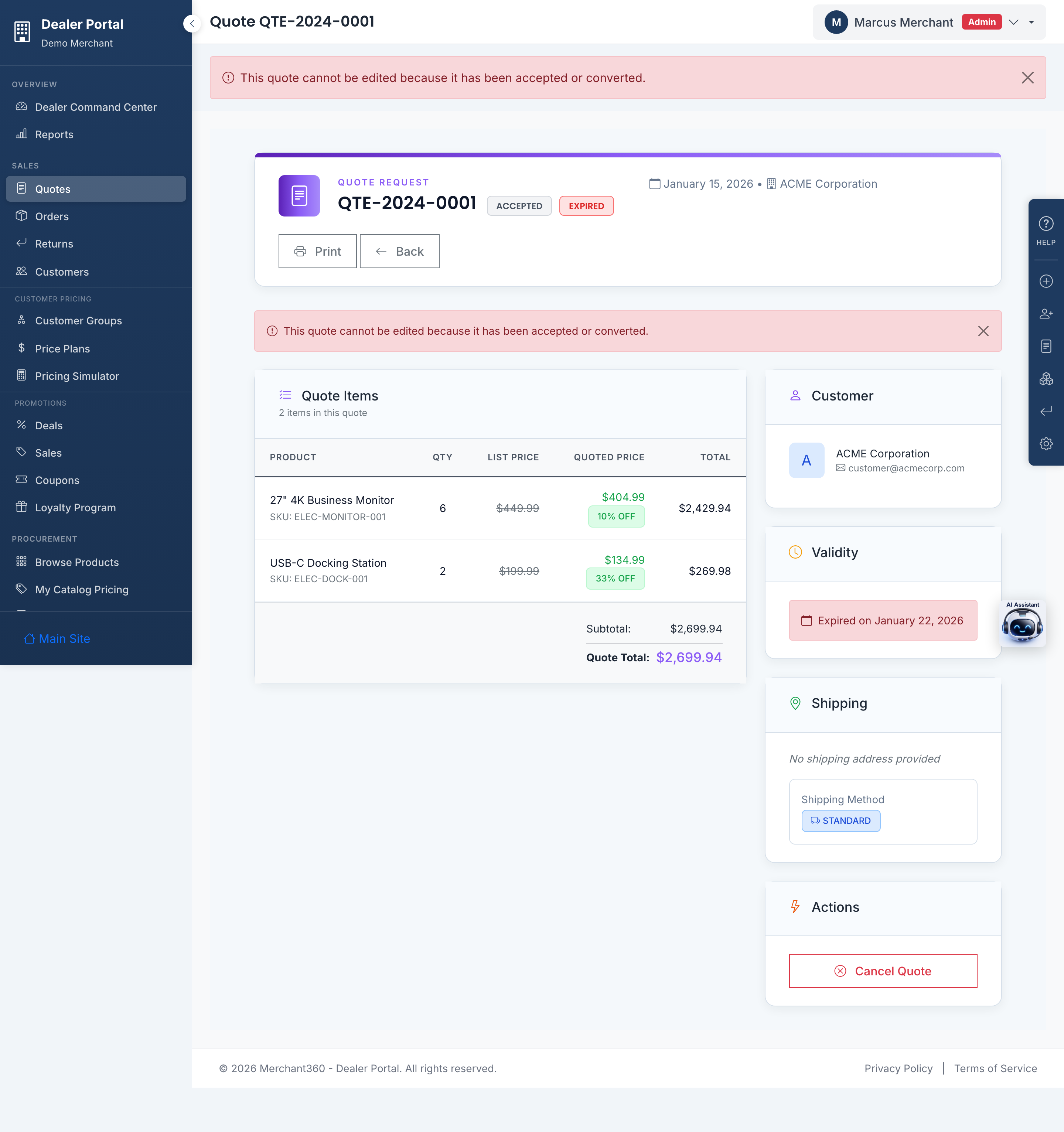Open Price Plans
Image resolution: width=1064 pixels, height=1132 pixels.
coord(96,348)
